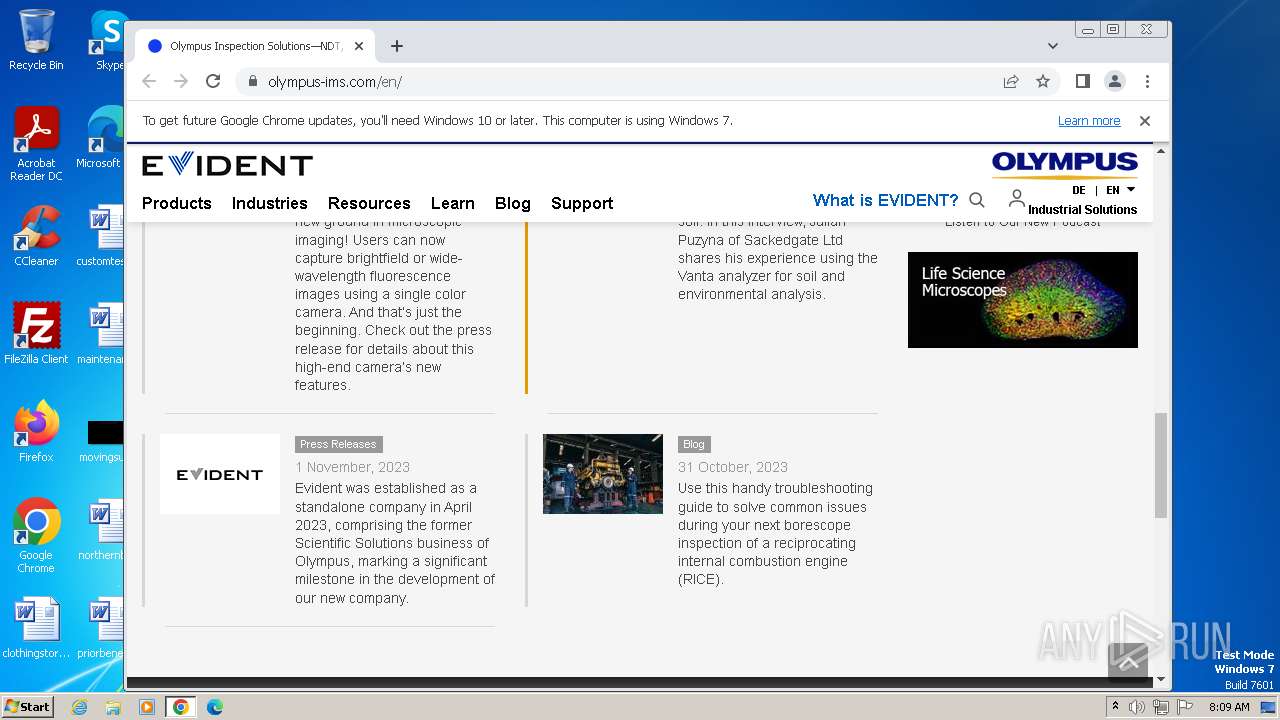Open the EVIDENT press release thumbnail
Screen dimensions: 1280x720
pos(220,474)
